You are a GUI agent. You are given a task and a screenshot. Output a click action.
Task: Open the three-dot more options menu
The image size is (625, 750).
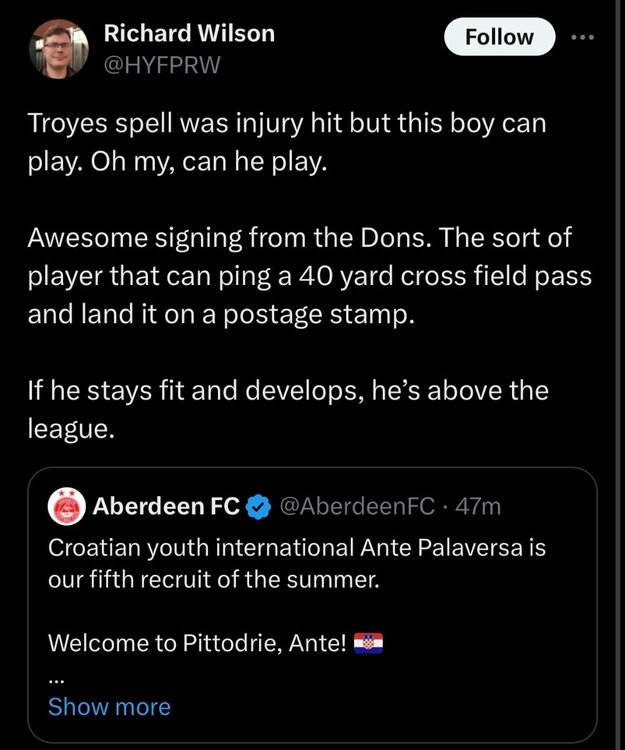(x=581, y=38)
